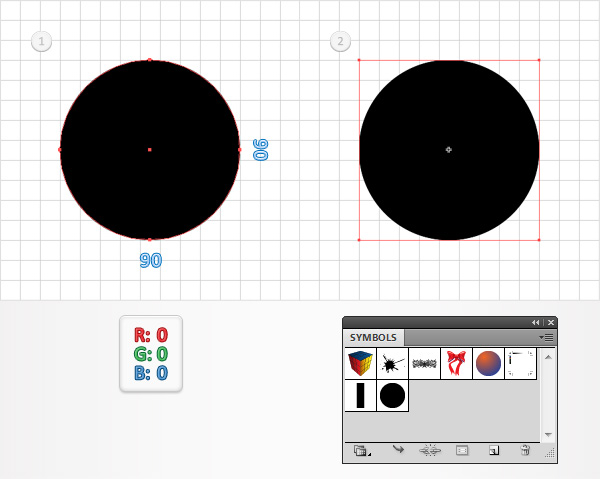The image size is (600, 479).
Task: Select the red ribbon bow symbol
Action: [x=457, y=363]
